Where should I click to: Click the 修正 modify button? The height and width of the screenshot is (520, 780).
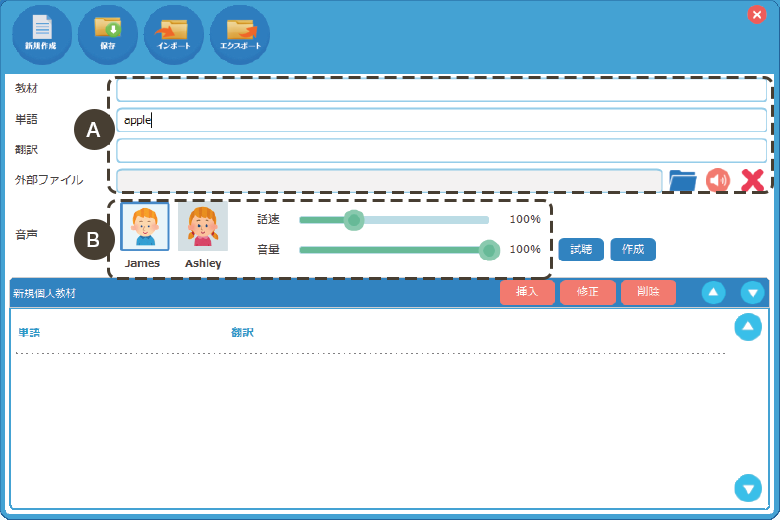[x=587, y=292]
